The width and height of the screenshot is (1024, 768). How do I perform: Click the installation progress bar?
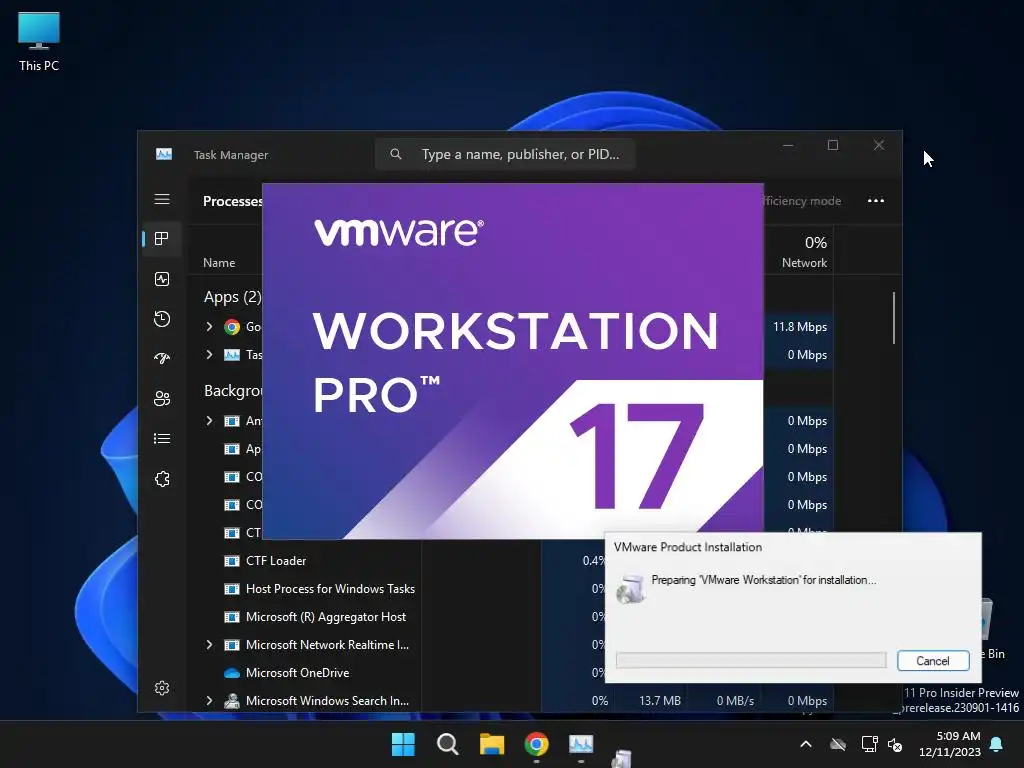751,660
